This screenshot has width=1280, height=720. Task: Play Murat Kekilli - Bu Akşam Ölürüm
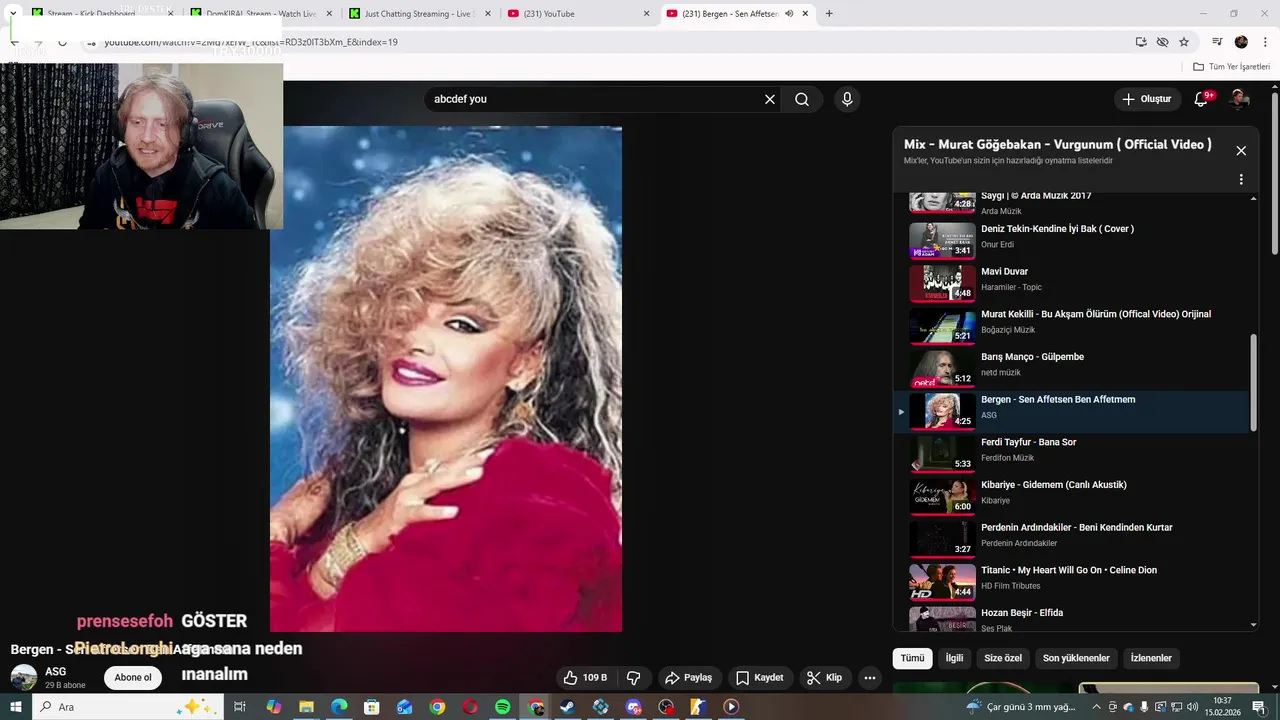(x=1070, y=326)
